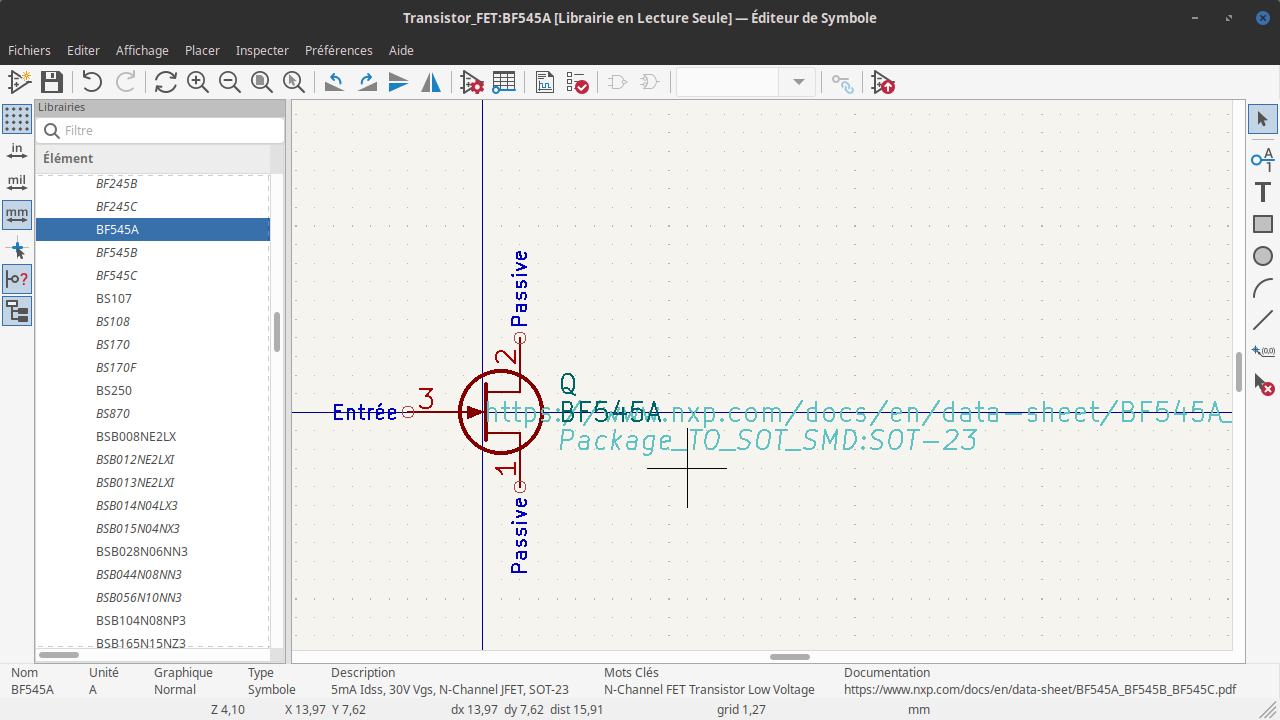
Task: Zoom out of the canvas
Action: [x=230, y=82]
